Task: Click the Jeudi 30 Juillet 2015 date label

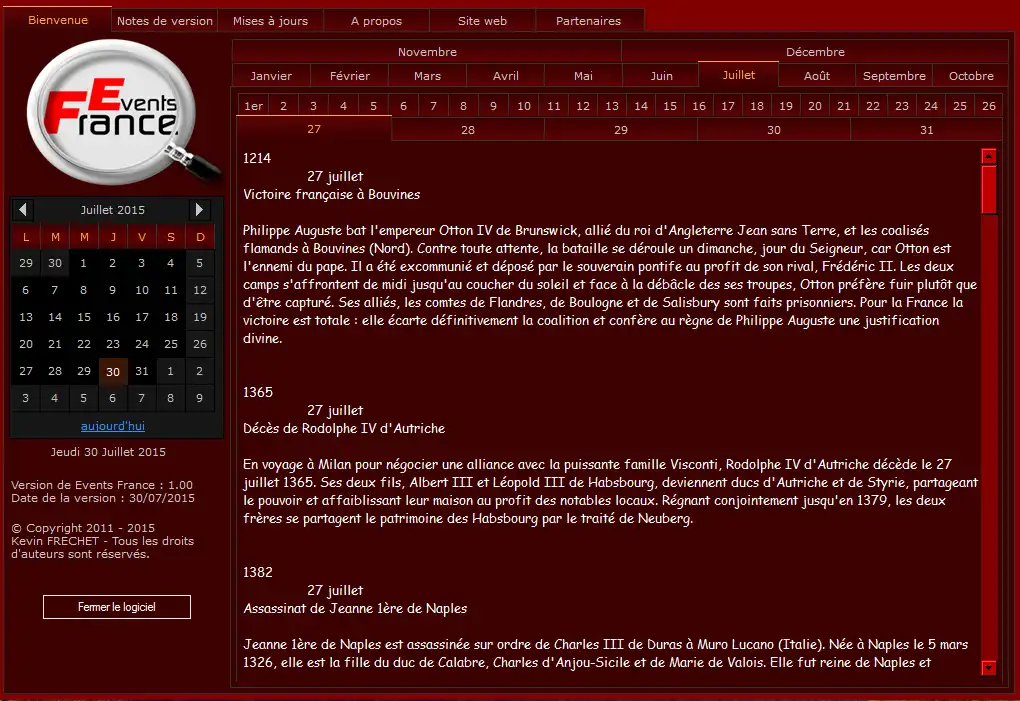Action: tap(108, 452)
